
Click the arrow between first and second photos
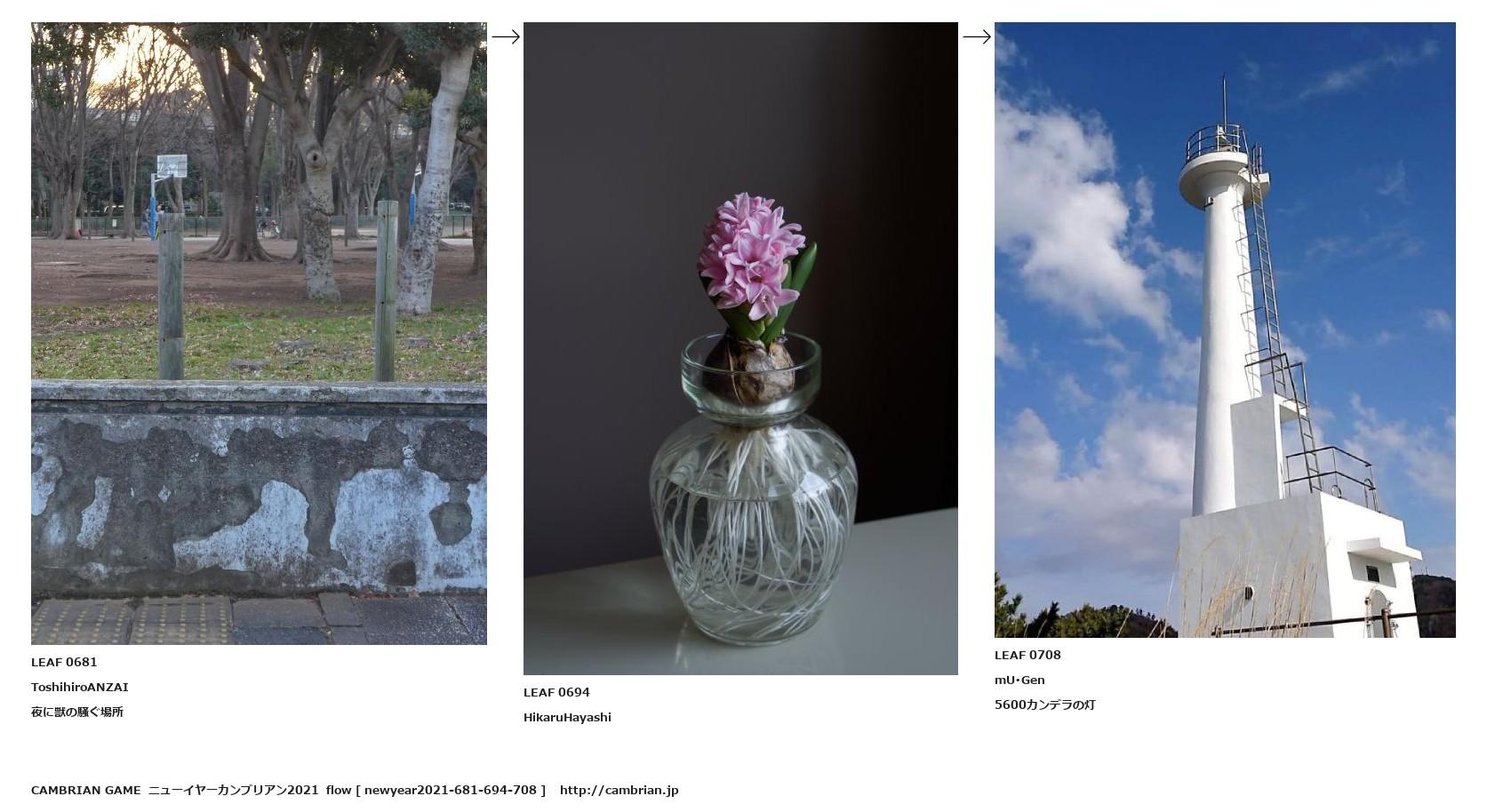[x=506, y=36]
